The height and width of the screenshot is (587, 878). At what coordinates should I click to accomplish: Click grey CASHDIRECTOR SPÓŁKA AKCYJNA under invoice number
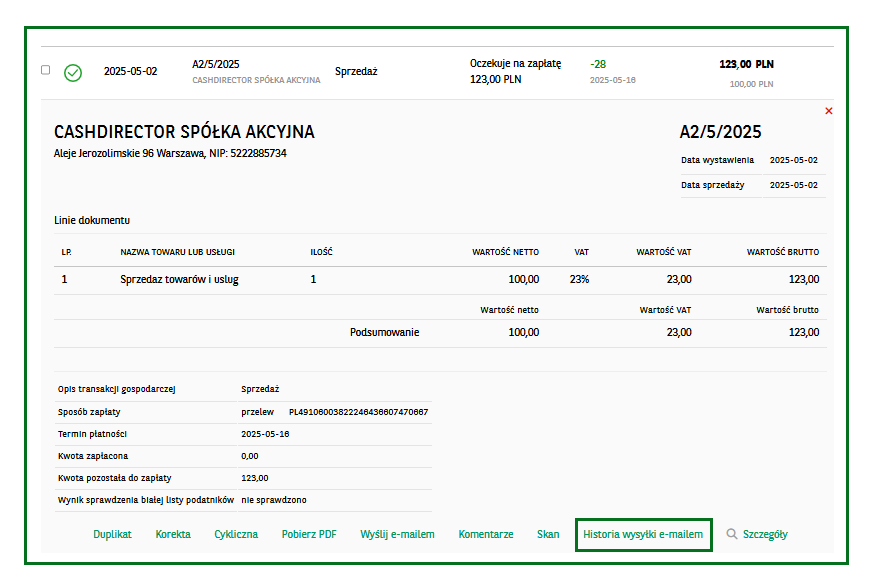coord(256,80)
